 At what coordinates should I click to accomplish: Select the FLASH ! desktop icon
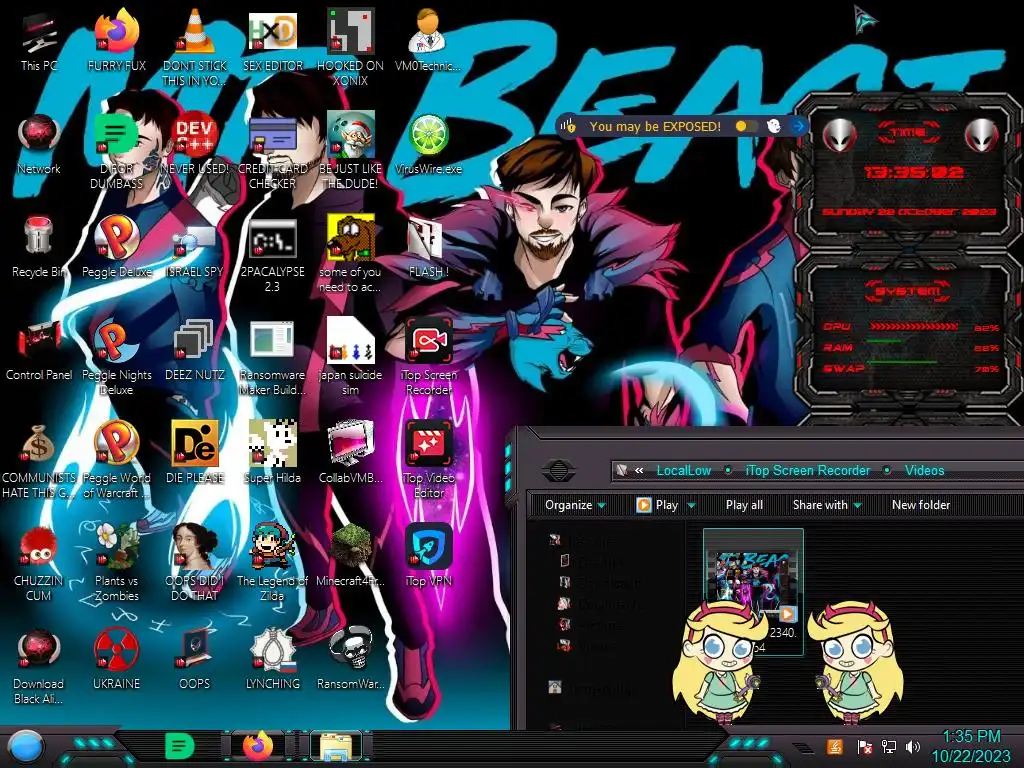click(x=428, y=247)
